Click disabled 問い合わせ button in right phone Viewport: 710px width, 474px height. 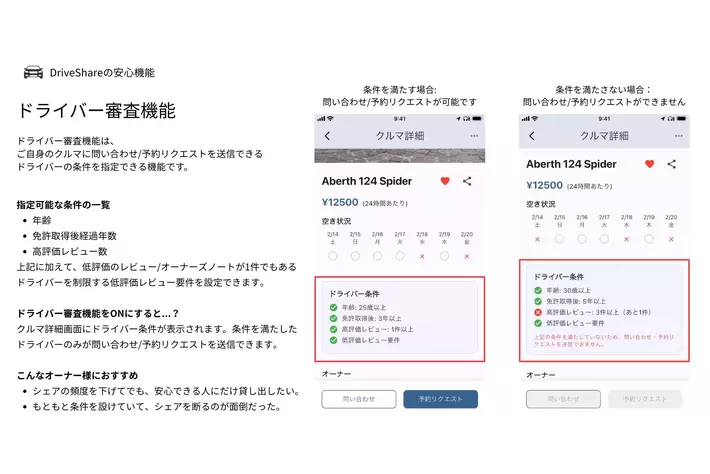pyautogui.click(x=563, y=399)
